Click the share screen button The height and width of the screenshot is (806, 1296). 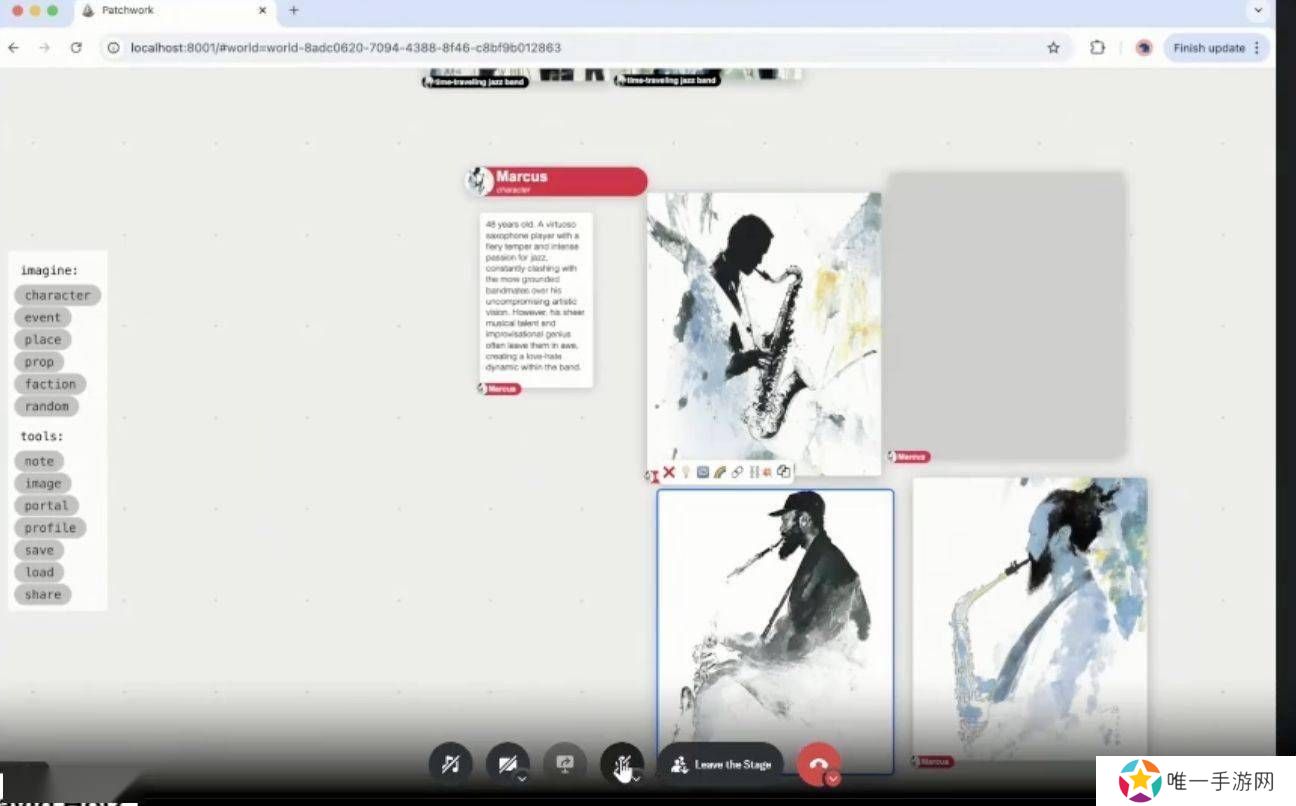click(564, 764)
